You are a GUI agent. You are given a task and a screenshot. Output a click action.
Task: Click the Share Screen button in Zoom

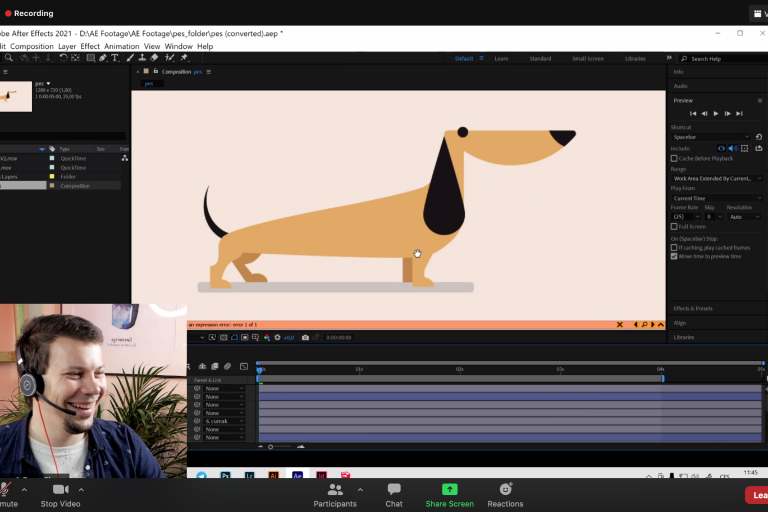[x=449, y=495]
